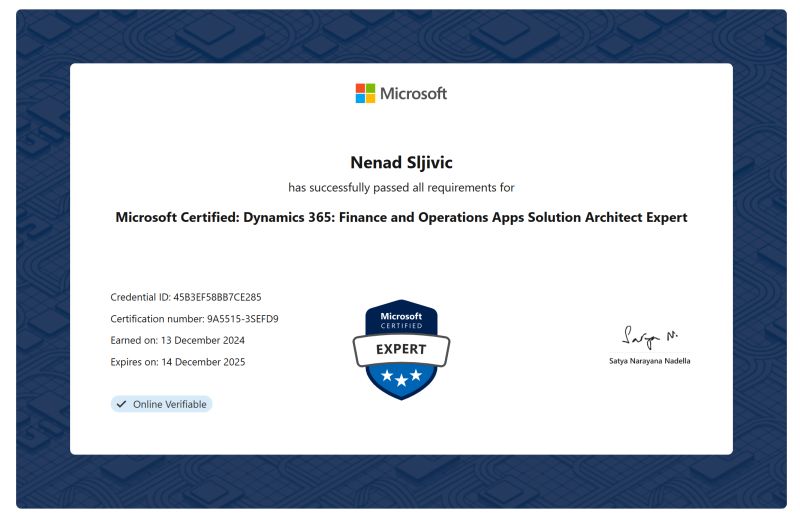The height and width of the screenshot is (518, 800).
Task: Click the Satya Narayana Nadella name
Action: pos(649,361)
